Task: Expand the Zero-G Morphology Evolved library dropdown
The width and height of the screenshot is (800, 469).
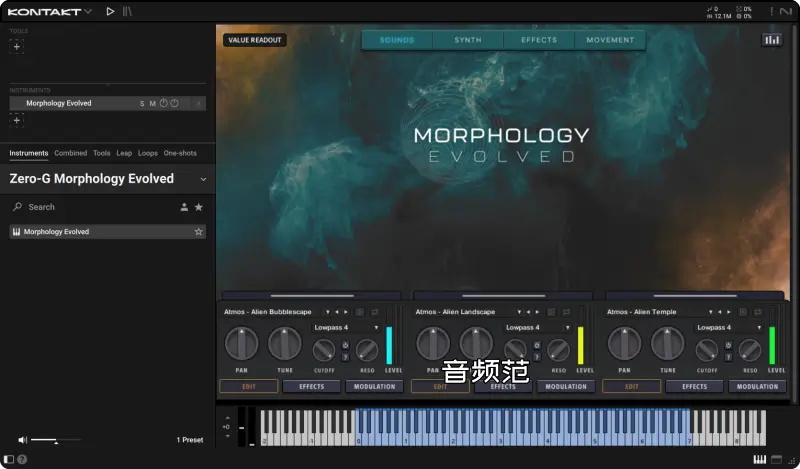Action: 203,180
